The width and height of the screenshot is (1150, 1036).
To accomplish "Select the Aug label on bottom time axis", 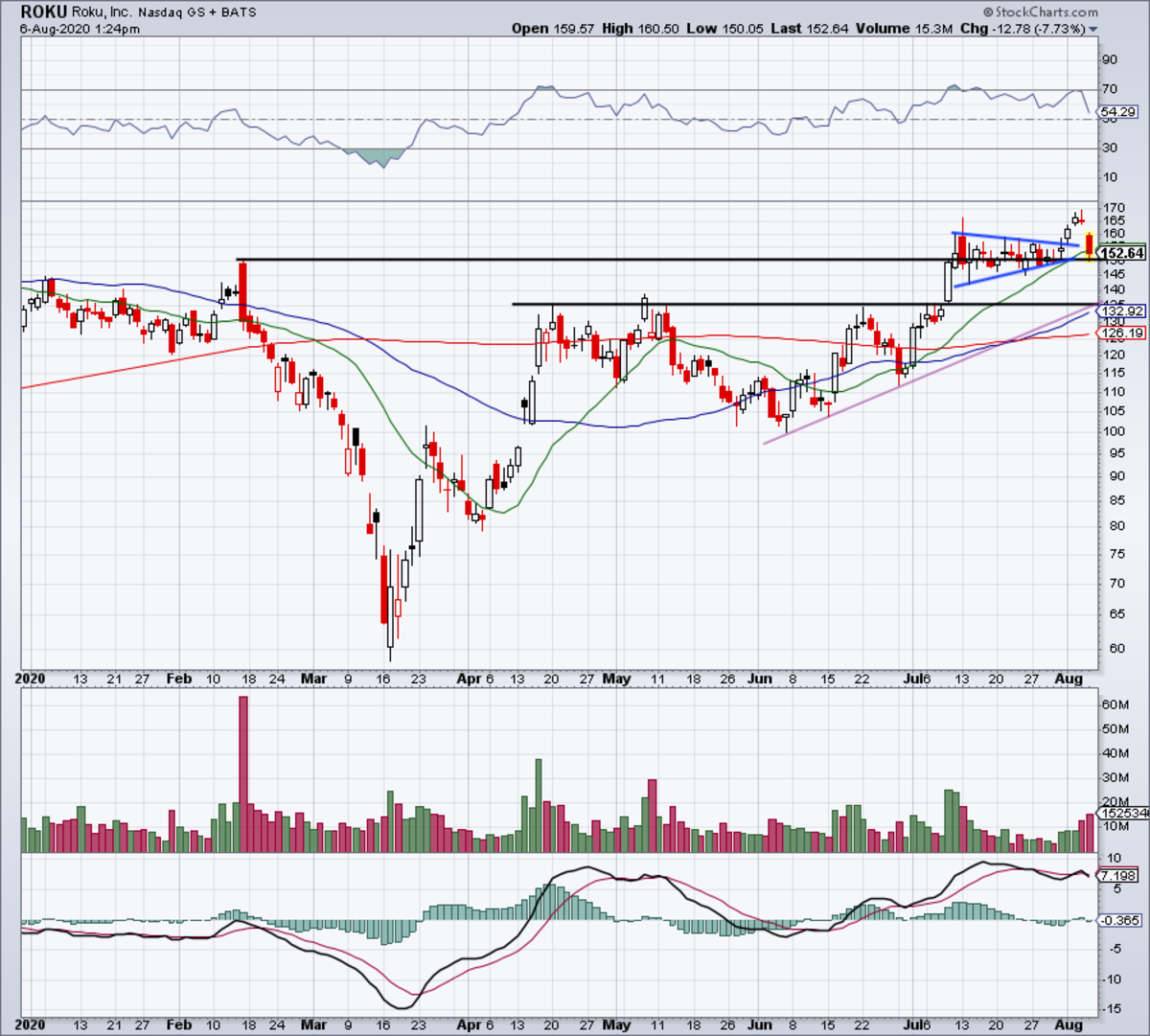I will [x=1069, y=1024].
